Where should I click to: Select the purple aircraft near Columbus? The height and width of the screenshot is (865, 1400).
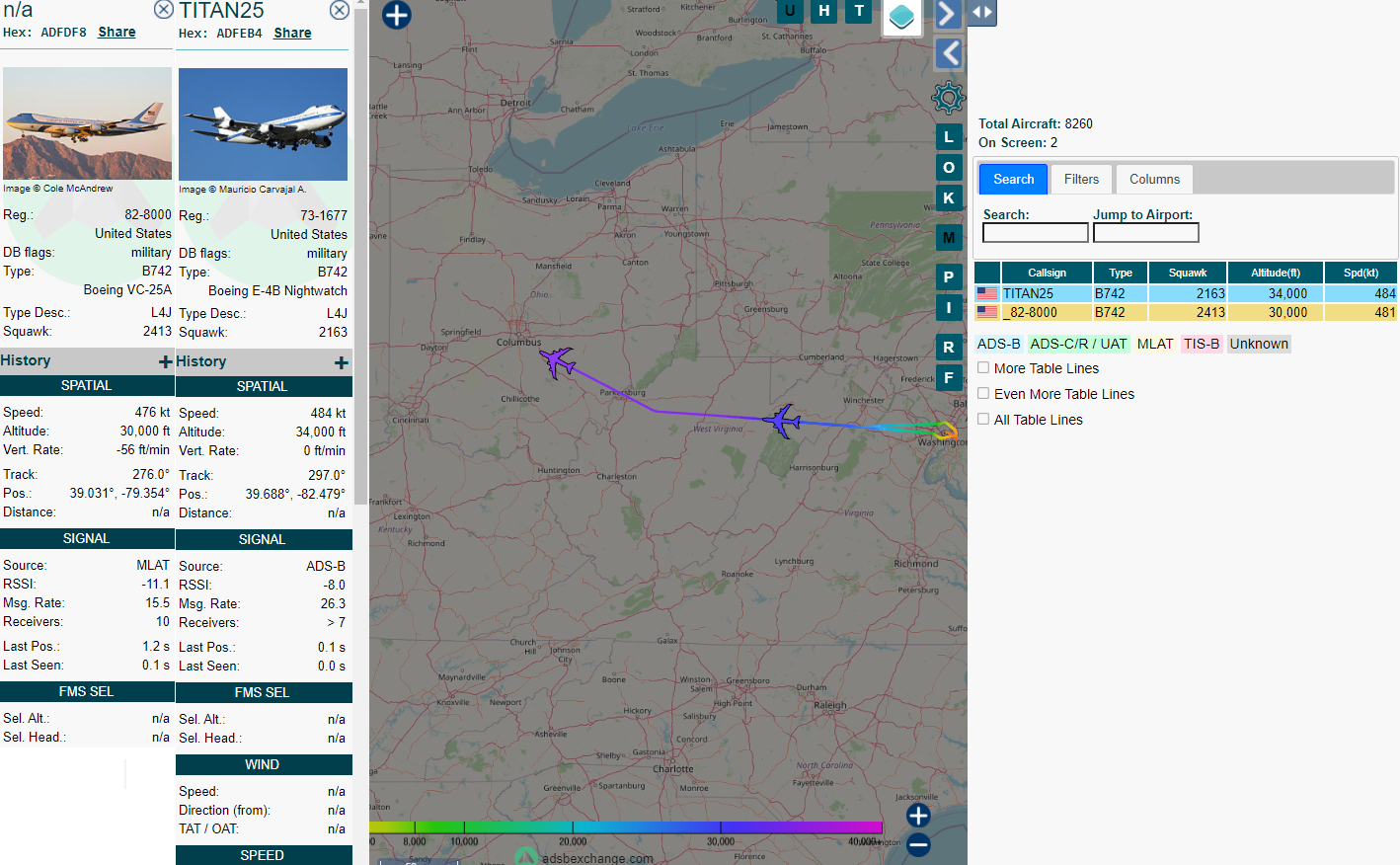558,361
